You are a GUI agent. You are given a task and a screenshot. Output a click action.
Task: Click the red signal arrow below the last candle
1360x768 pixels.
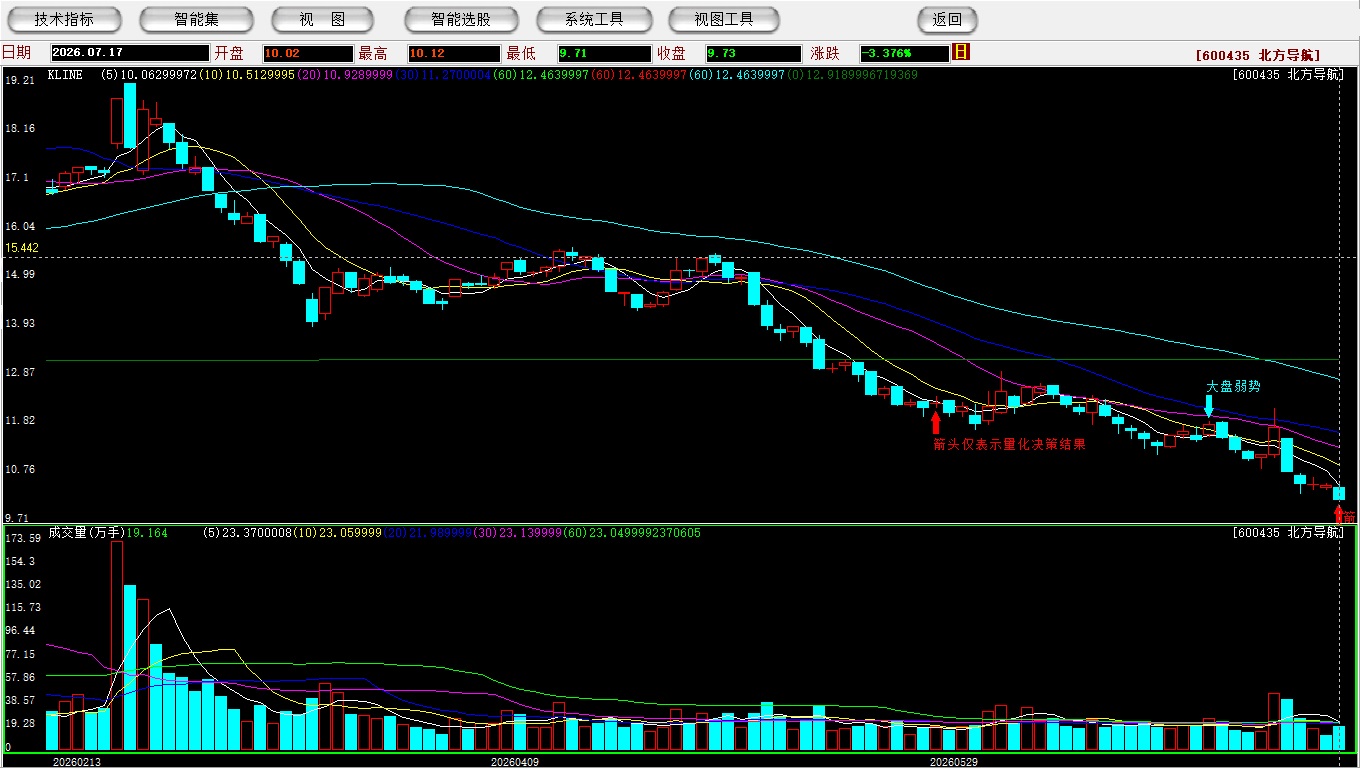click(x=1340, y=514)
